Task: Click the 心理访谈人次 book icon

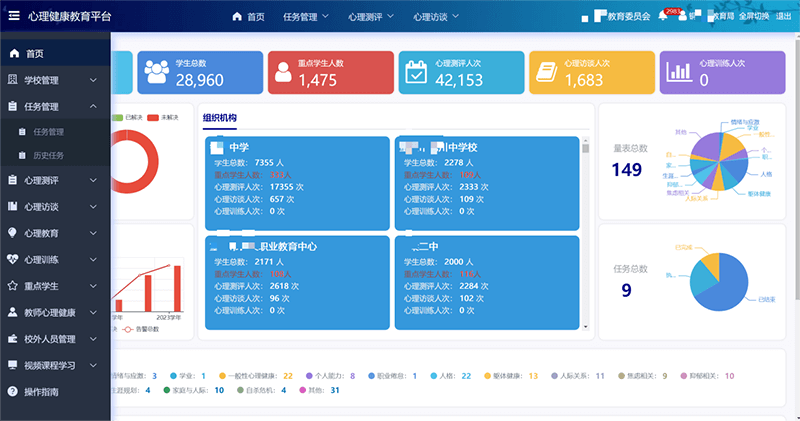Action: [546, 72]
